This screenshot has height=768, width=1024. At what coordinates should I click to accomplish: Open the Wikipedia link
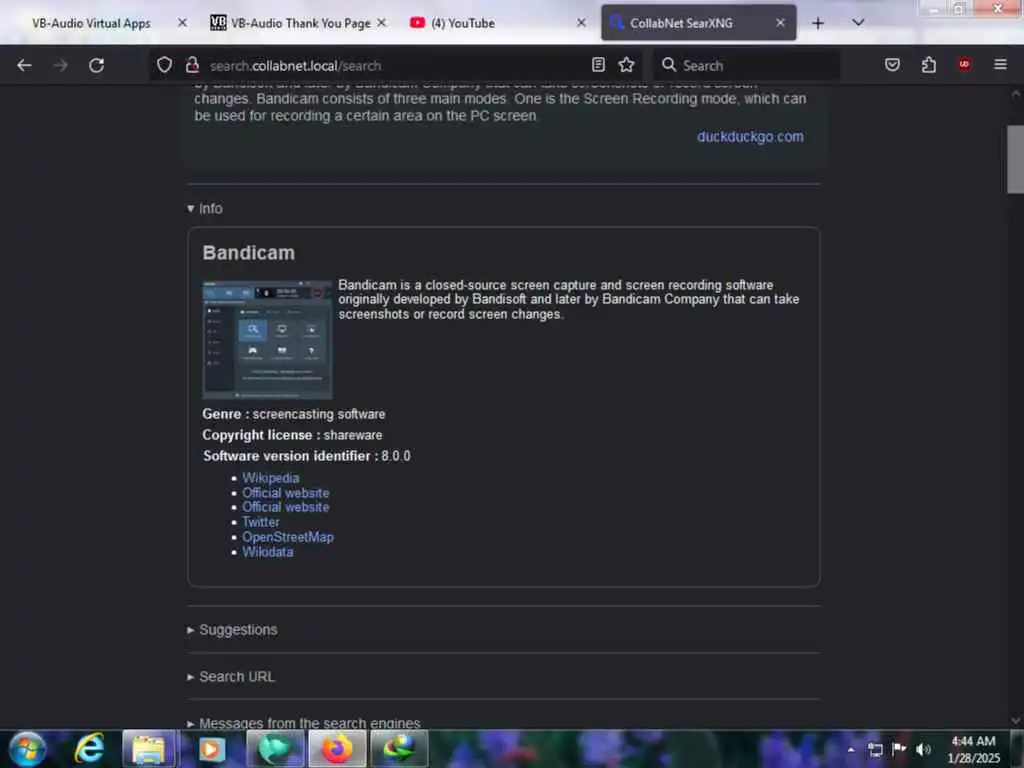click(x=270, y=478)
